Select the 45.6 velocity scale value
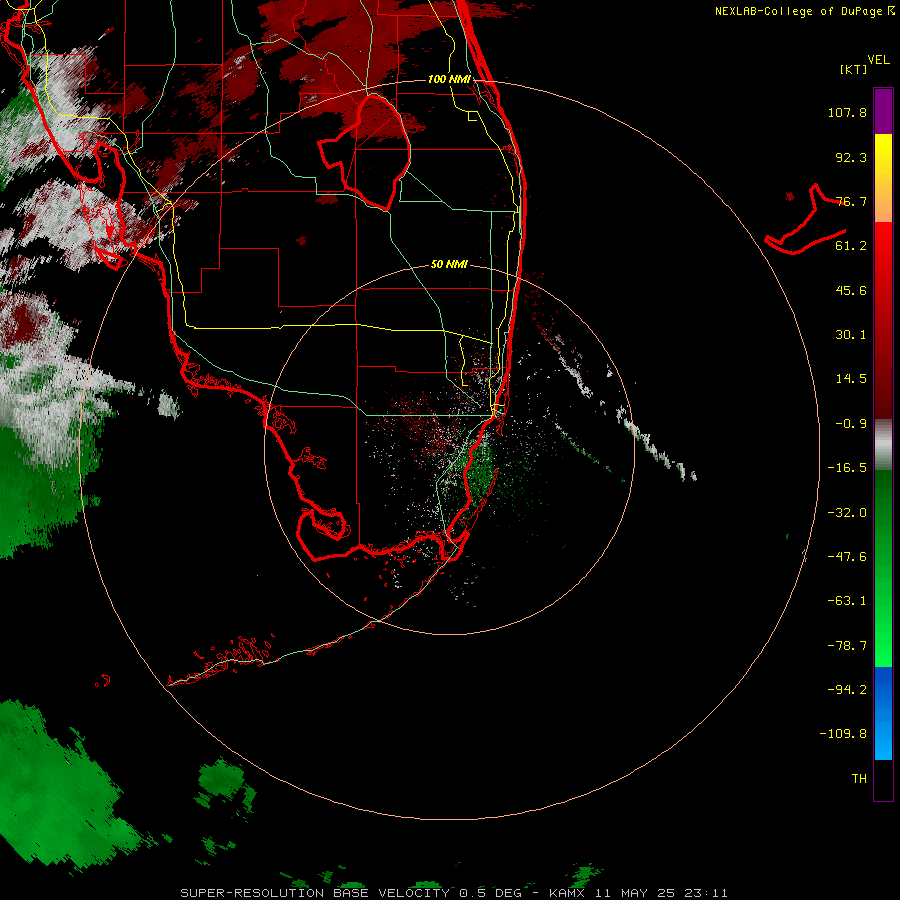Viewport: 900px width, 900px height. point(851,290)
